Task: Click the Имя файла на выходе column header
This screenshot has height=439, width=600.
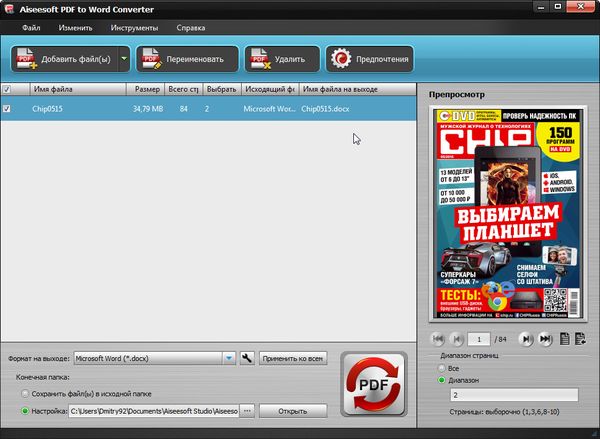Action: click(x=357, y=89)
